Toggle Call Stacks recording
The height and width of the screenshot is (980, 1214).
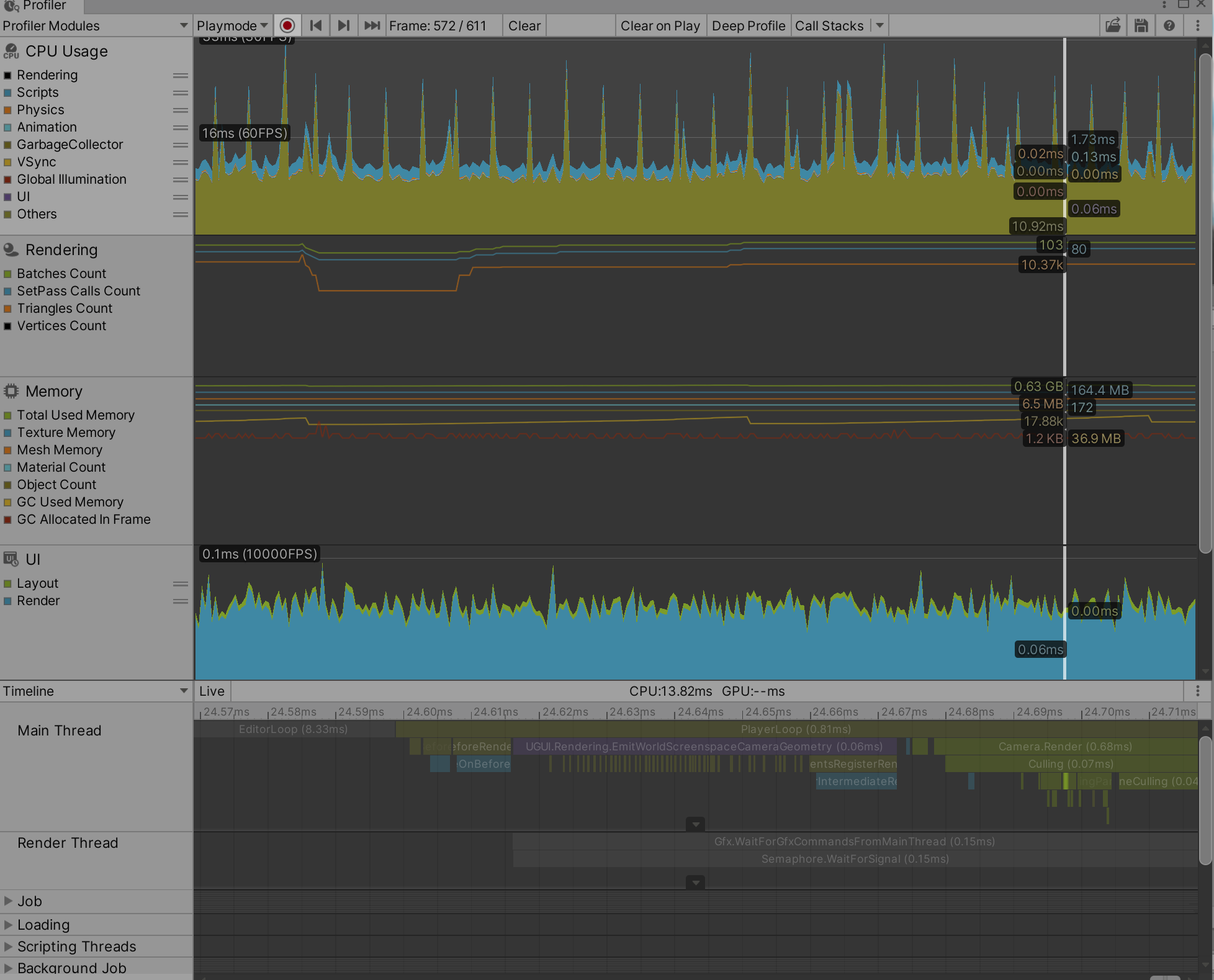click(829, 25)
